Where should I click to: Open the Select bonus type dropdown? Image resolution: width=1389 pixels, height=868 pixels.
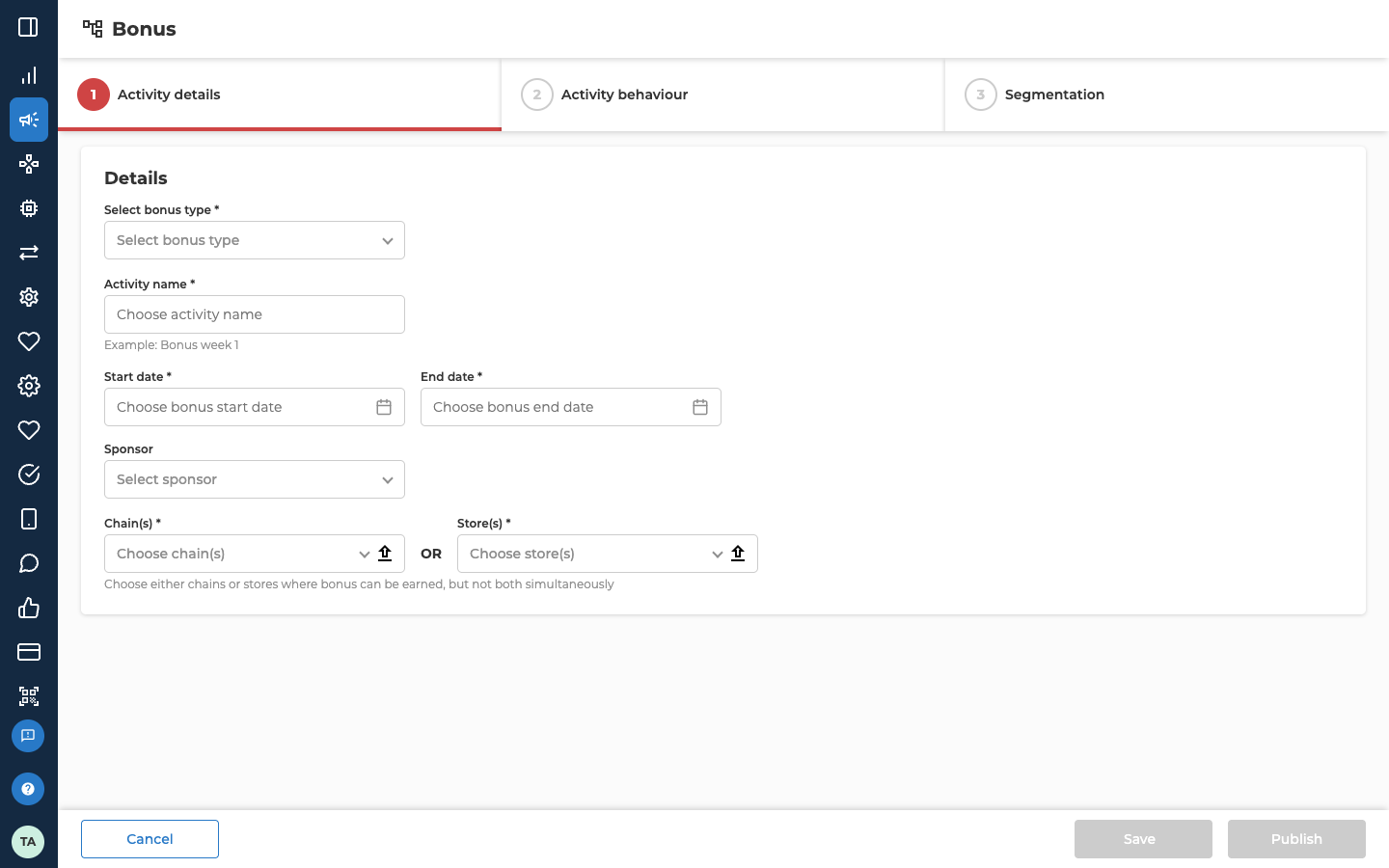(255, 240)
